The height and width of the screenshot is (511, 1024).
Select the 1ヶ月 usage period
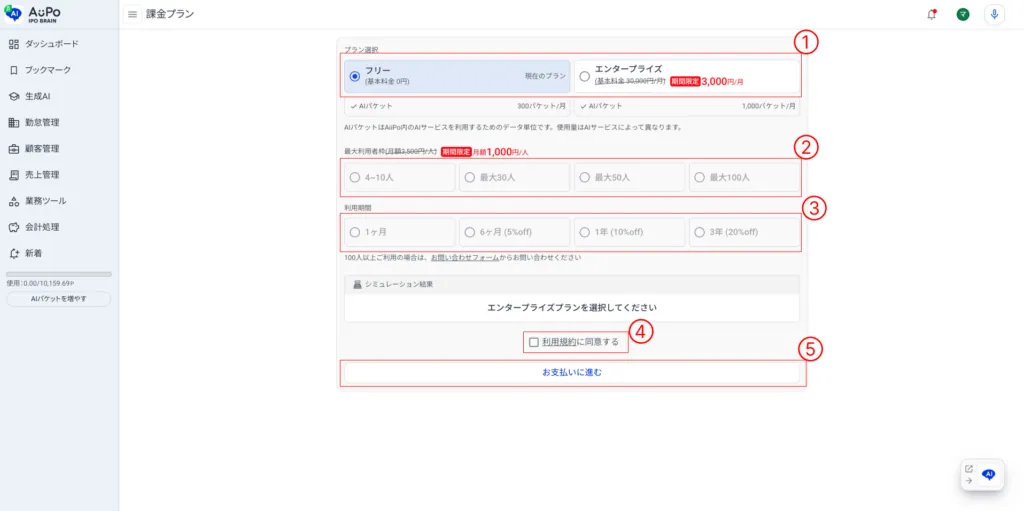tap(399, 232)
